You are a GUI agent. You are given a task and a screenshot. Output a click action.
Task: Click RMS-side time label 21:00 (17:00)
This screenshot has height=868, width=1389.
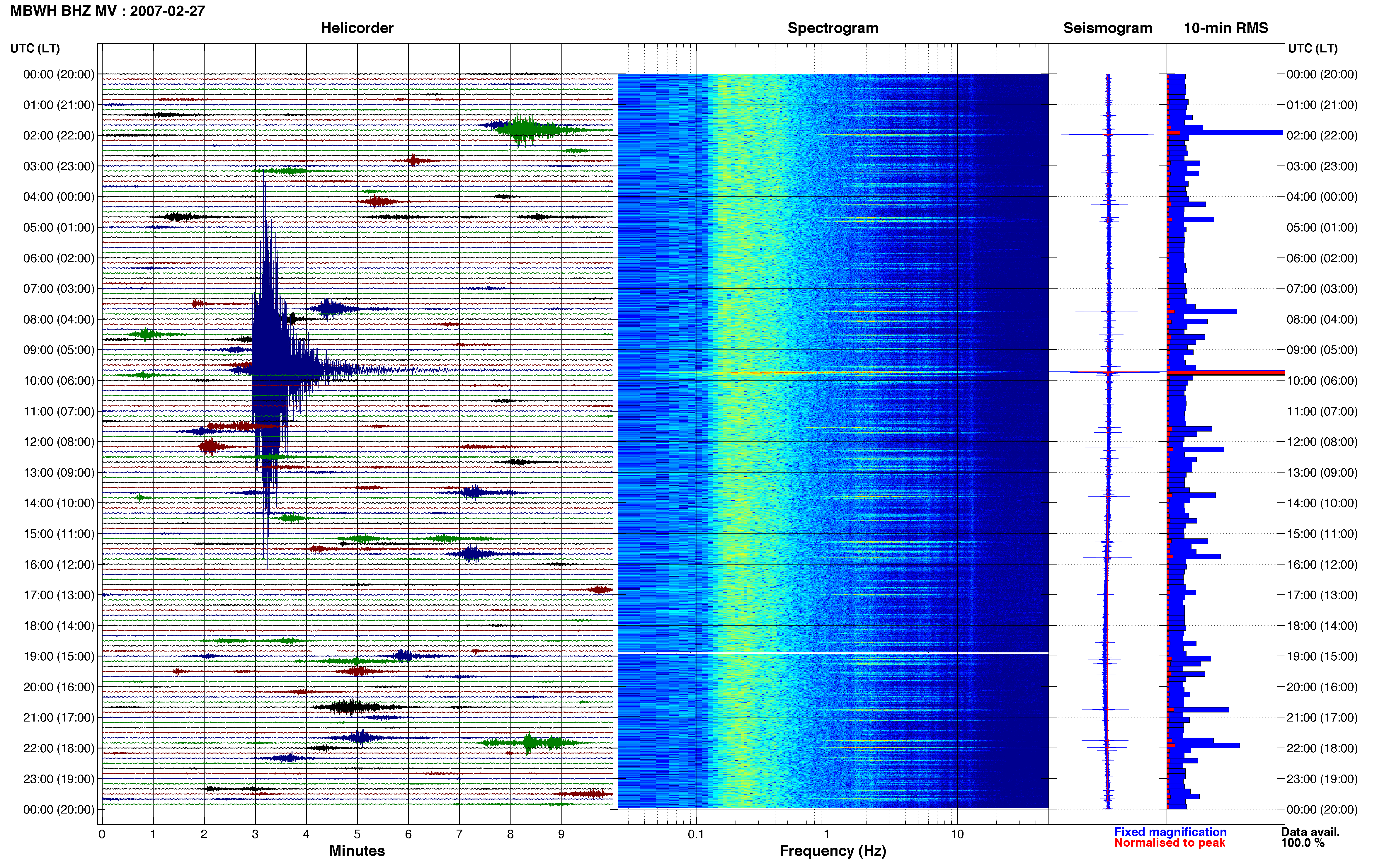(x=1322, y=718)
